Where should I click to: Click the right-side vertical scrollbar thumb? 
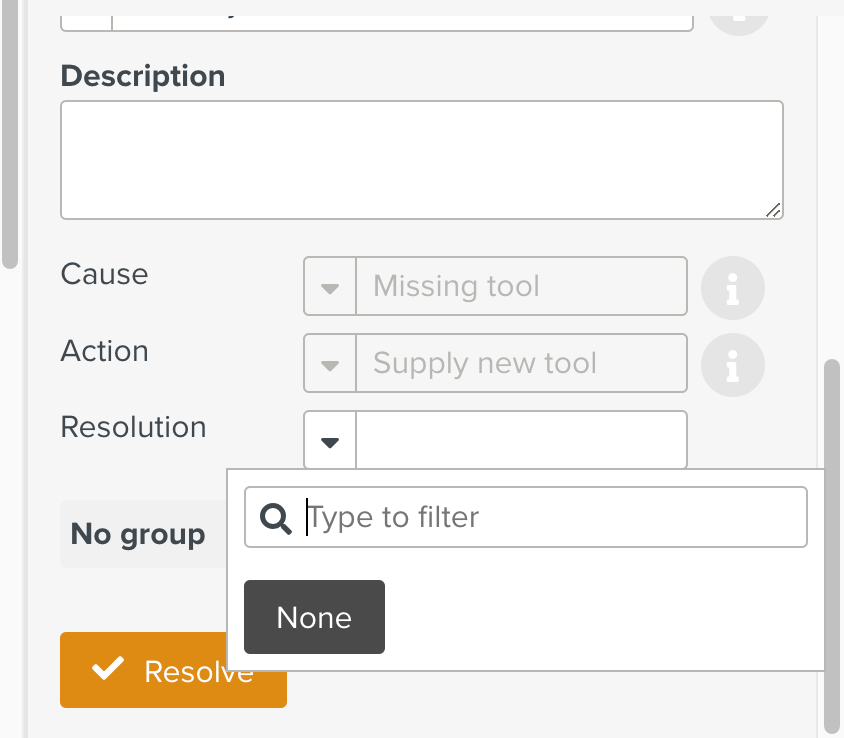click(x=832, y=540)
